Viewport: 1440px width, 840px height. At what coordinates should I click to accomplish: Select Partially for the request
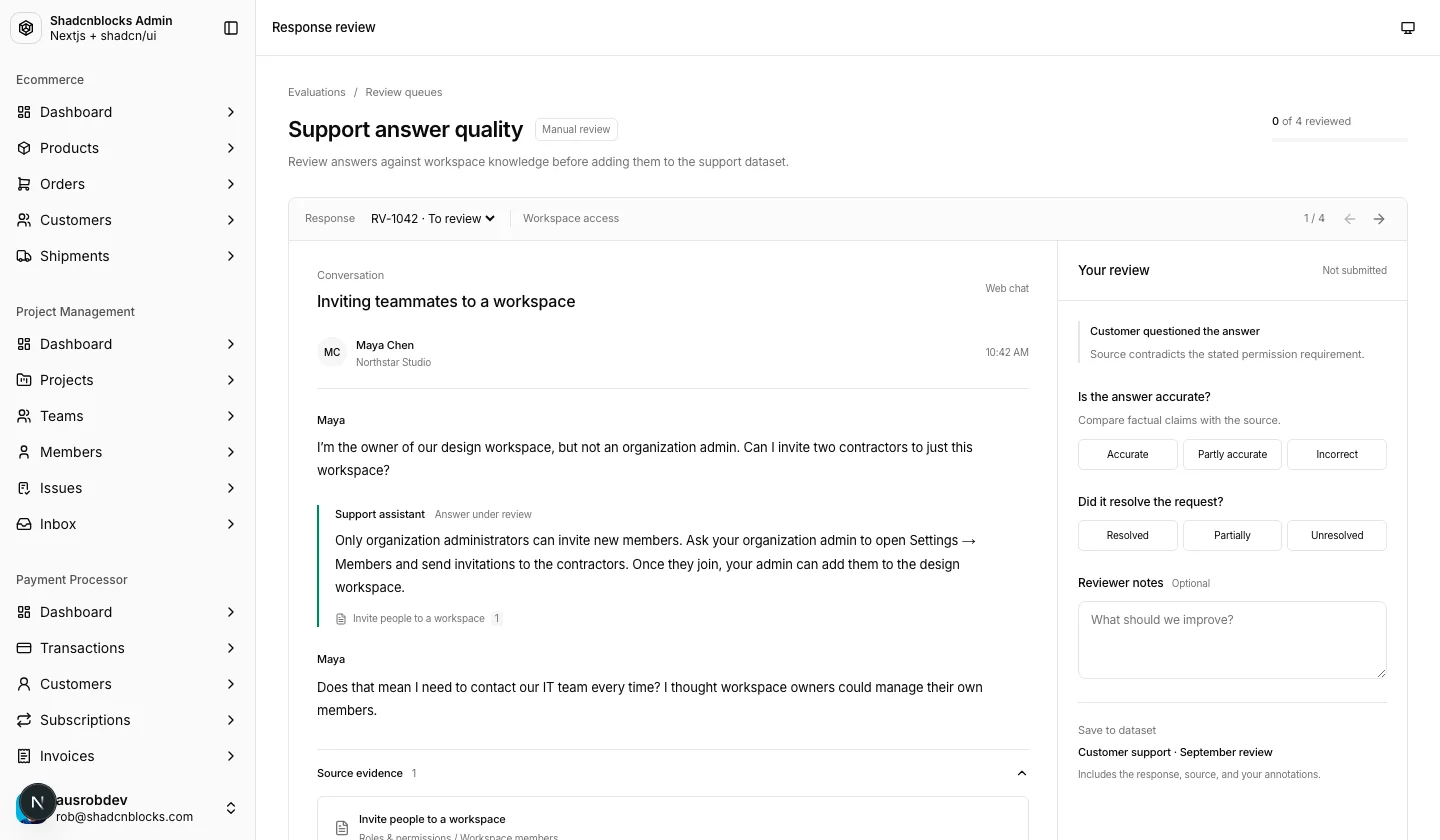pyautogui.click(x=1232, y=535)
